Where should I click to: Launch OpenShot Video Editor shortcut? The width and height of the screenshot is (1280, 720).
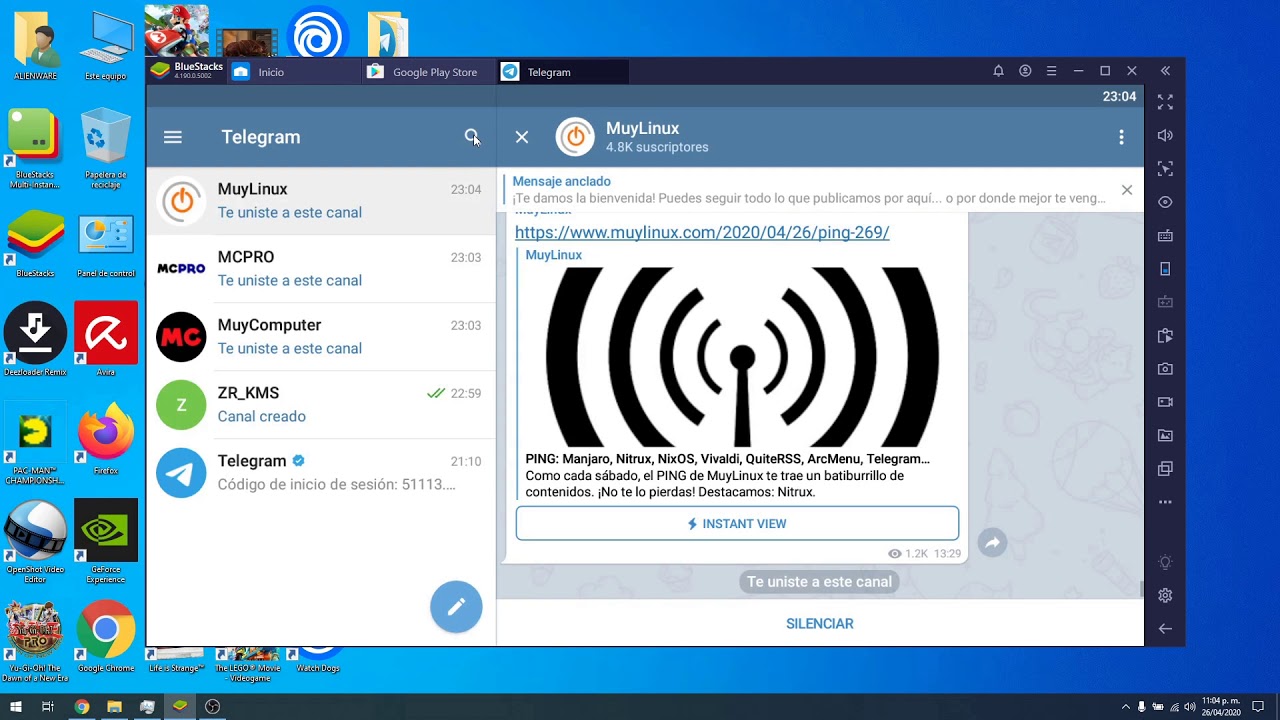(35, 541)
